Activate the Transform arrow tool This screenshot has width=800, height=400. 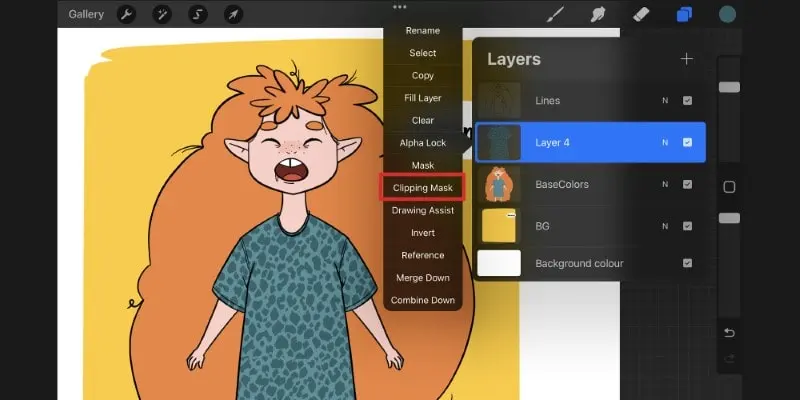click(x=233, y=14)
